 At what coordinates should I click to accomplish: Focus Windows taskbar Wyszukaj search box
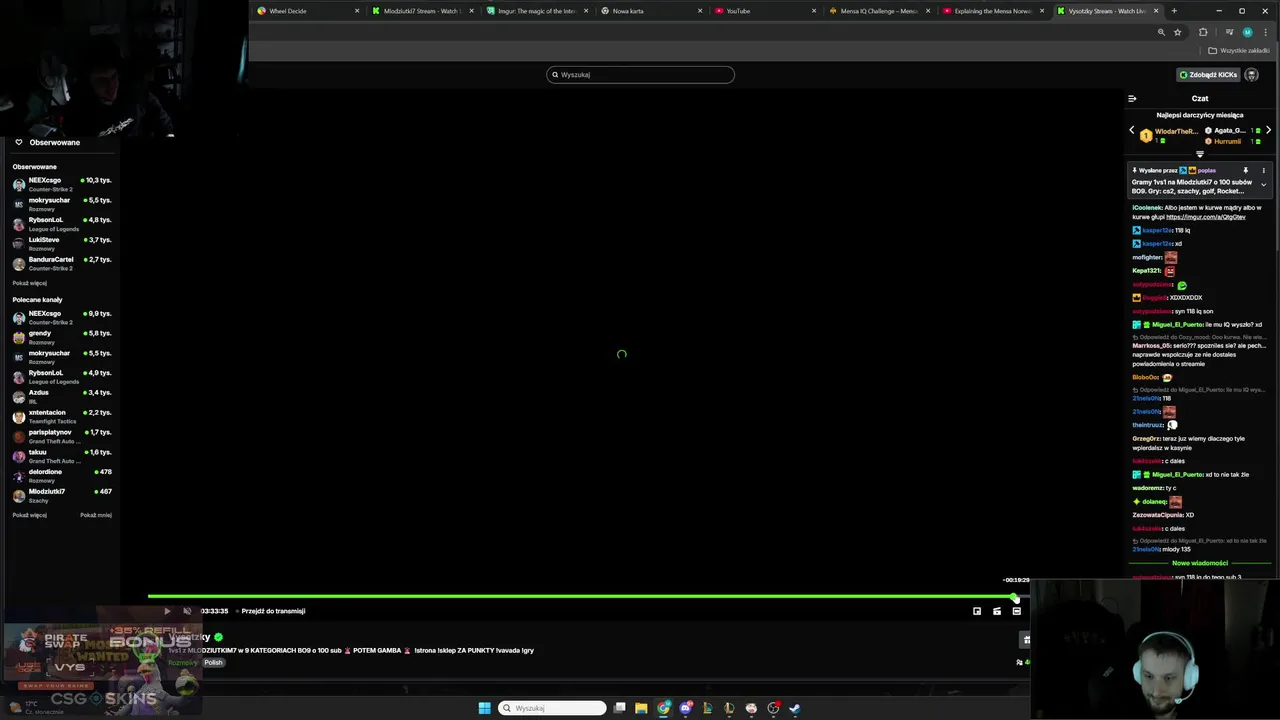553,708
